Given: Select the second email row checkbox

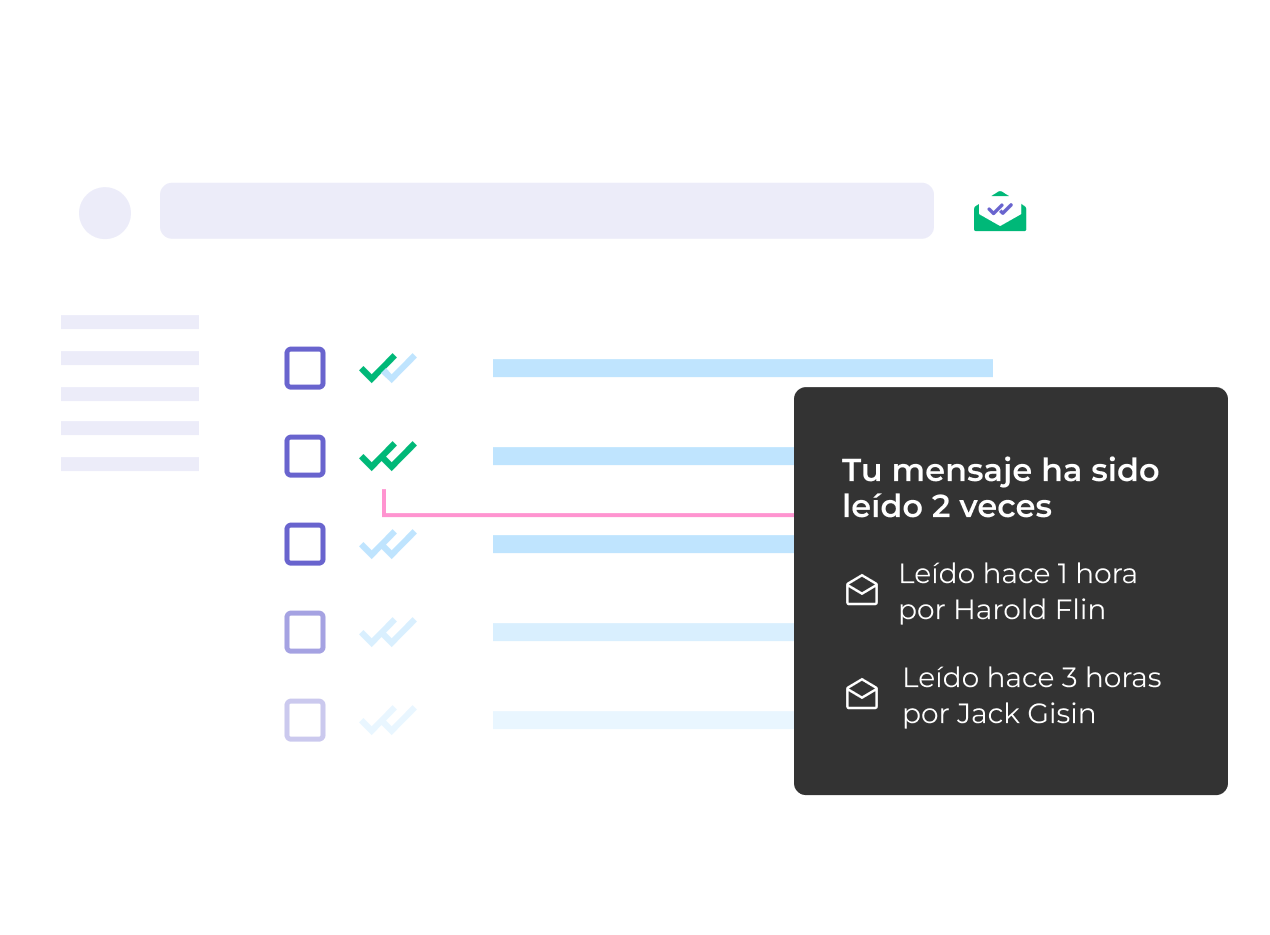Looking at the screenshot, I should (305, 456).
